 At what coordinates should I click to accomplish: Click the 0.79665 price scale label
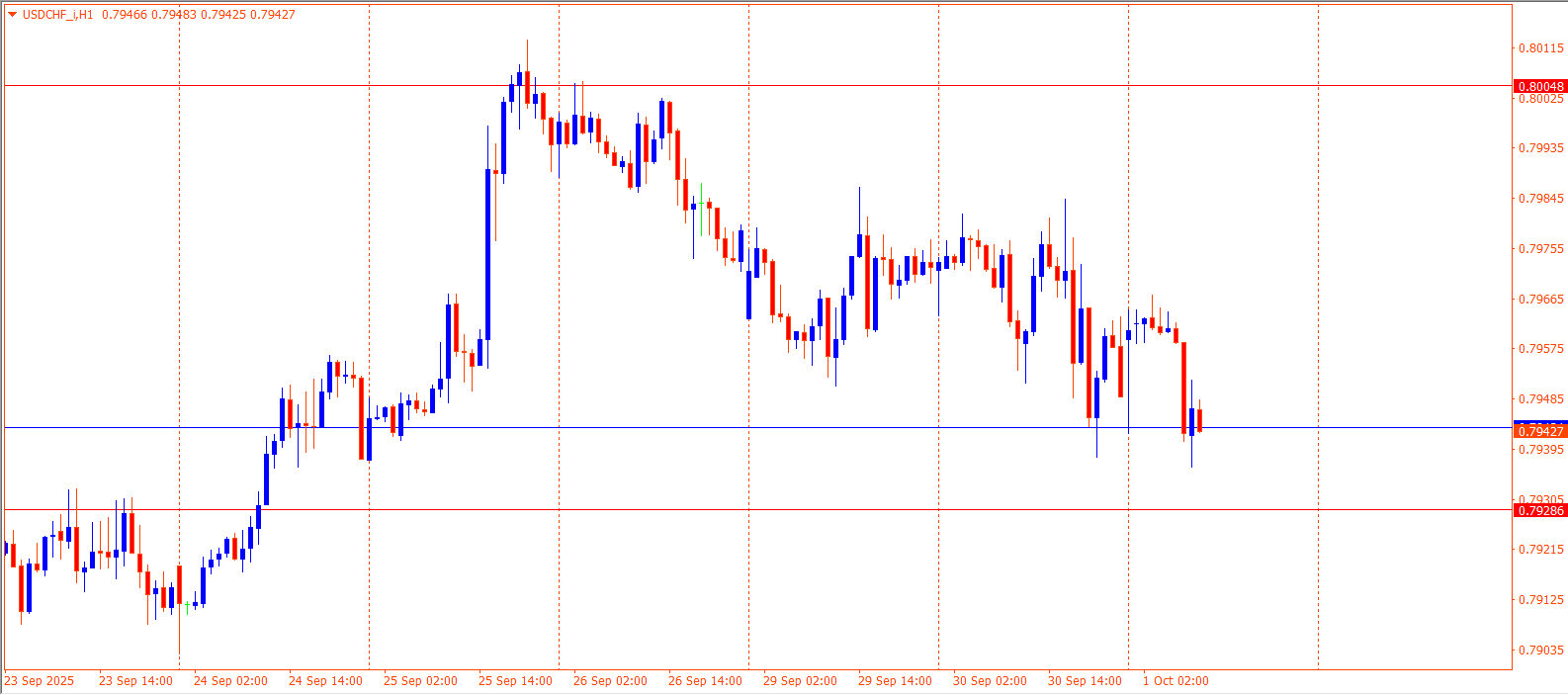coord(1541,300)
